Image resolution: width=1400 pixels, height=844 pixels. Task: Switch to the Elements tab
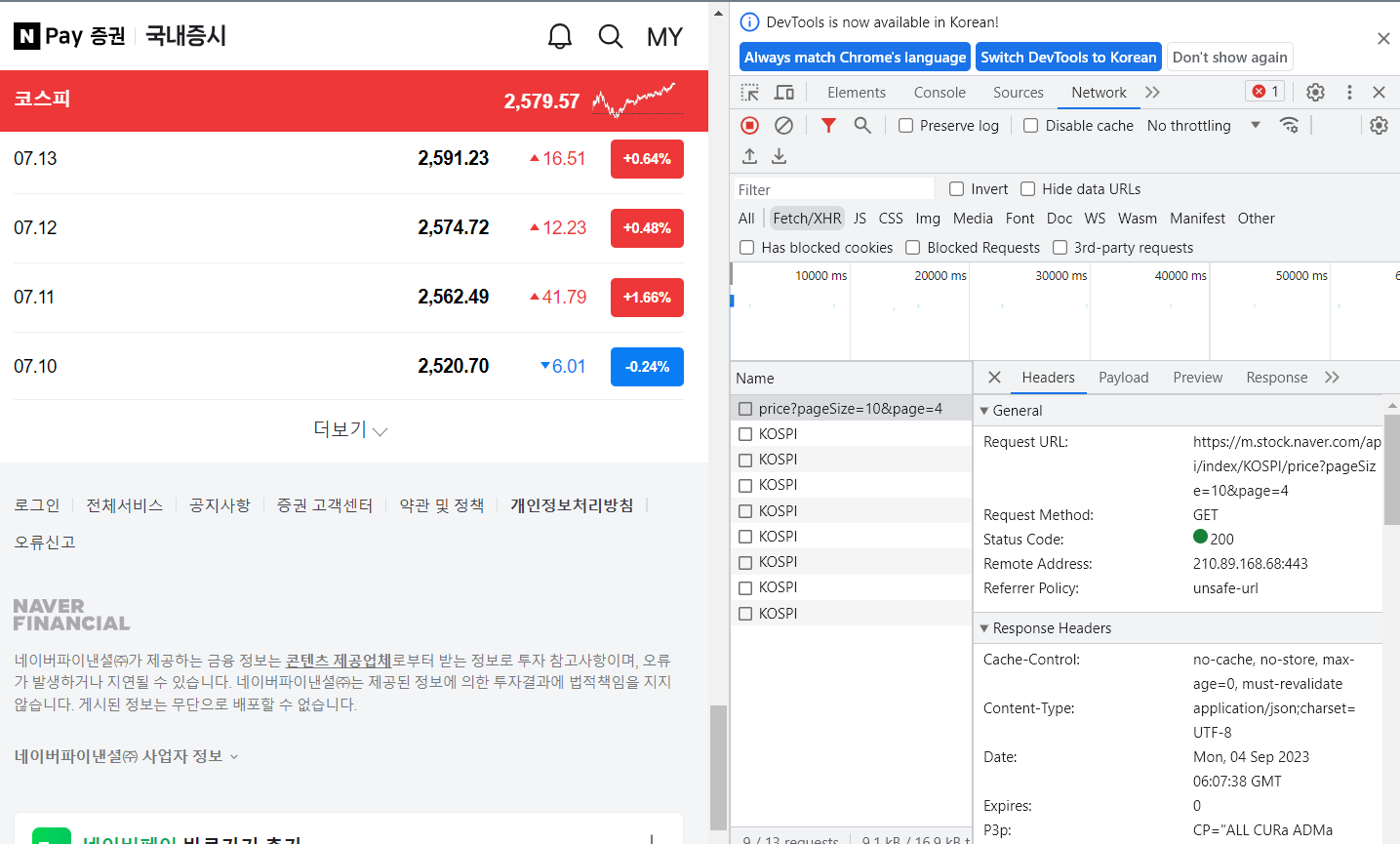tap(857, 93)
